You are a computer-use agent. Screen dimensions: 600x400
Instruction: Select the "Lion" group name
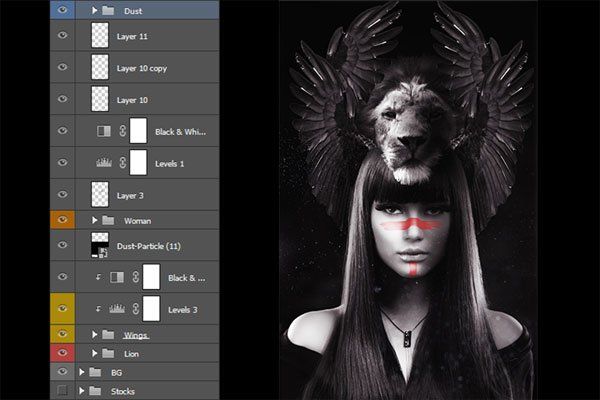click(x=131, y=354)
